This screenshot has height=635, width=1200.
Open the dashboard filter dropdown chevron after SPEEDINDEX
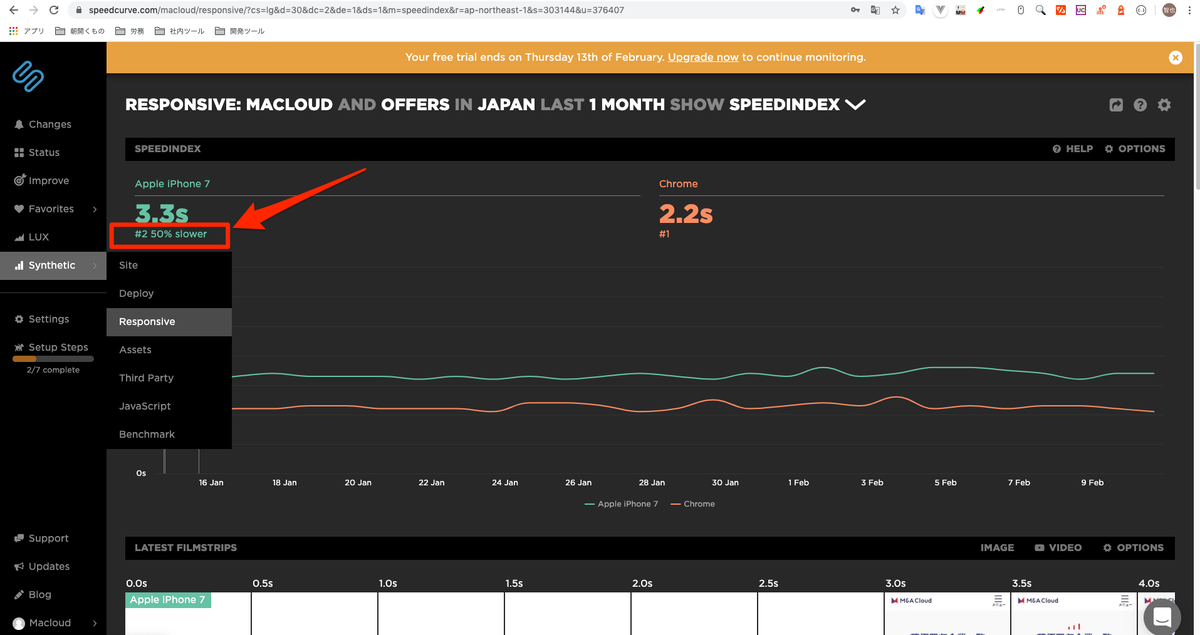pyautogui.click(x=855, y=104)
